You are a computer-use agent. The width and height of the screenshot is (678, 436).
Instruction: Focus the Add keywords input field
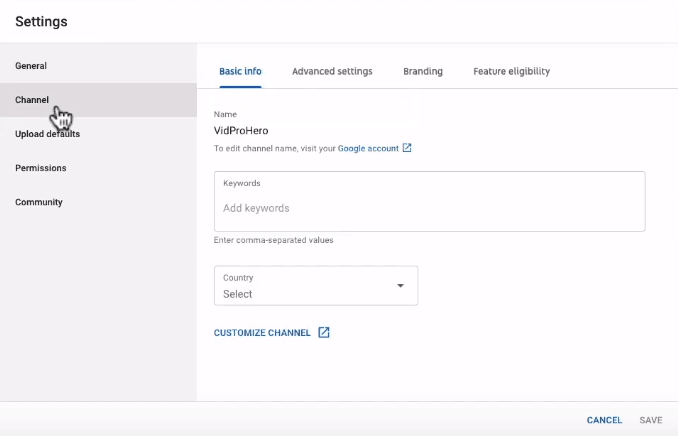(429, 202)
